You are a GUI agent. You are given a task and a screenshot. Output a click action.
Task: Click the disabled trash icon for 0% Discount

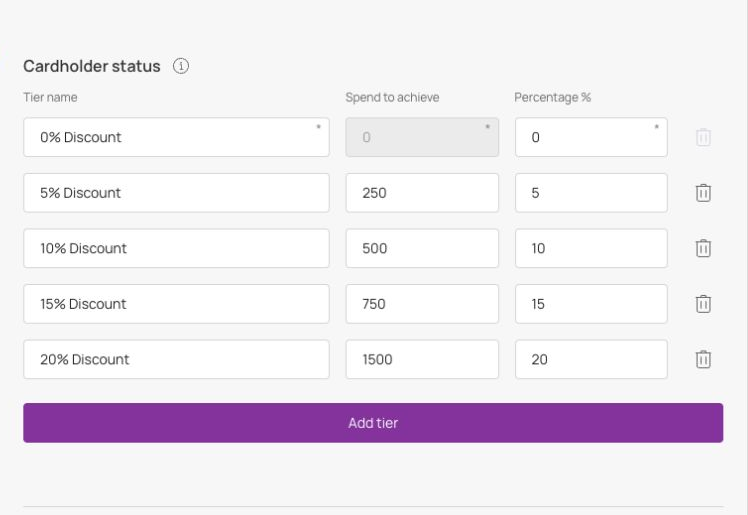pyautogui.click(x=703, y=137)
